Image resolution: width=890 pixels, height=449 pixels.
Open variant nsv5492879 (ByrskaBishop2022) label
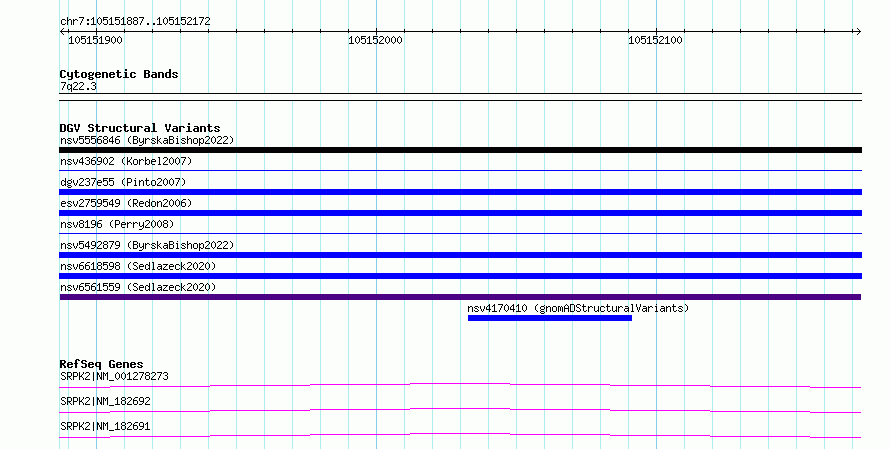[147, 245]
